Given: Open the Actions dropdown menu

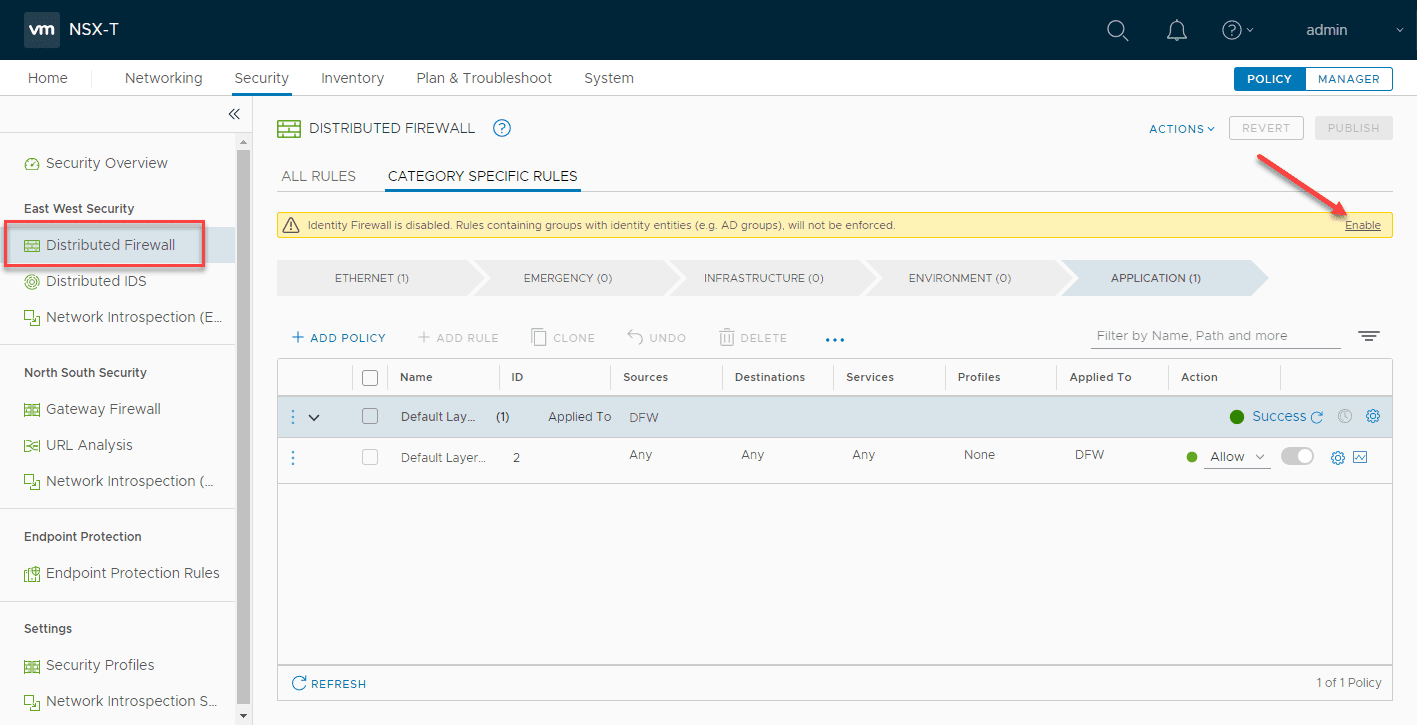Looking at the screenshot, I should point(1181,128).
